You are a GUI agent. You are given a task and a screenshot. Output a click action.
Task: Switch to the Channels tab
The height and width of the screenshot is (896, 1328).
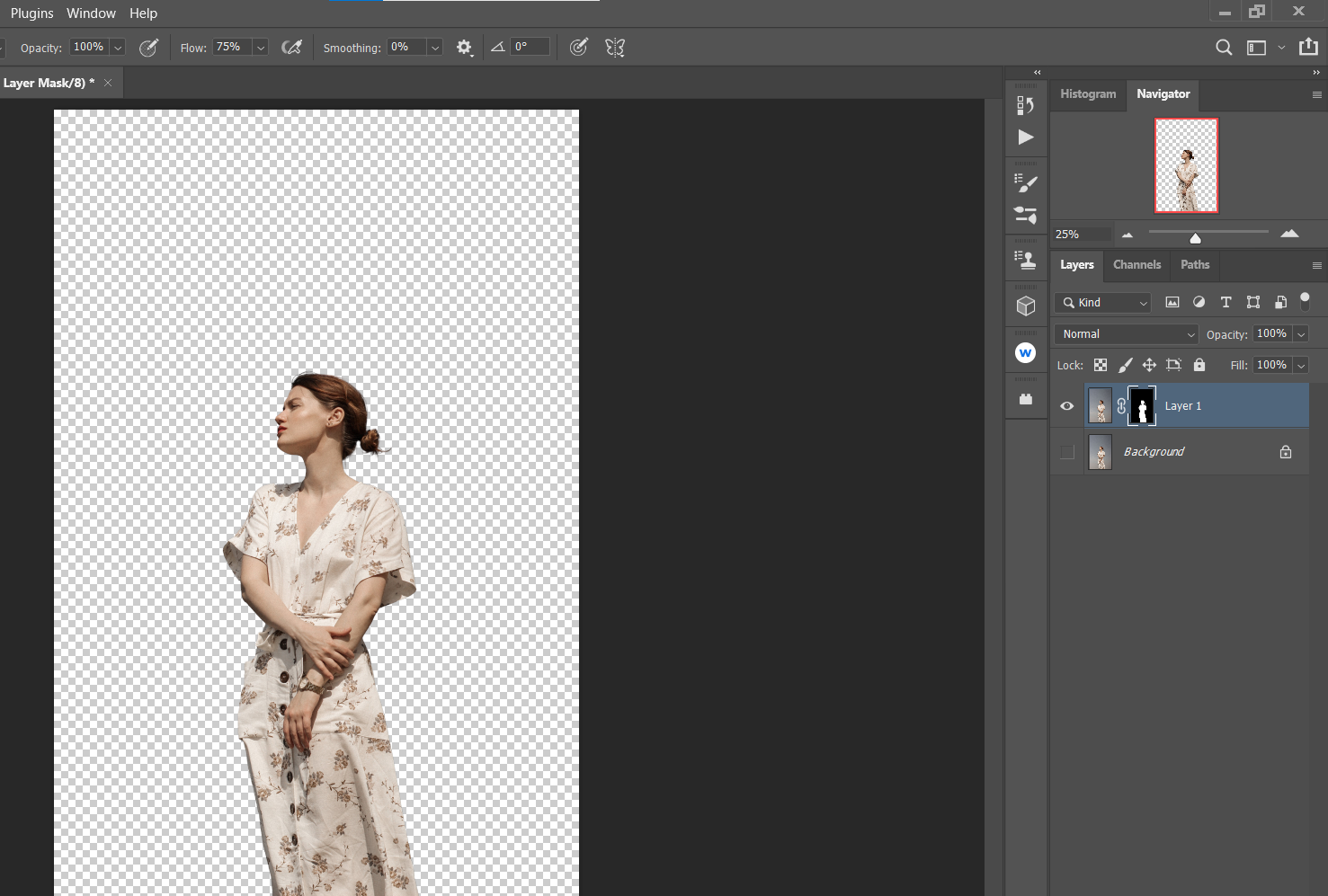point(1136,265)
